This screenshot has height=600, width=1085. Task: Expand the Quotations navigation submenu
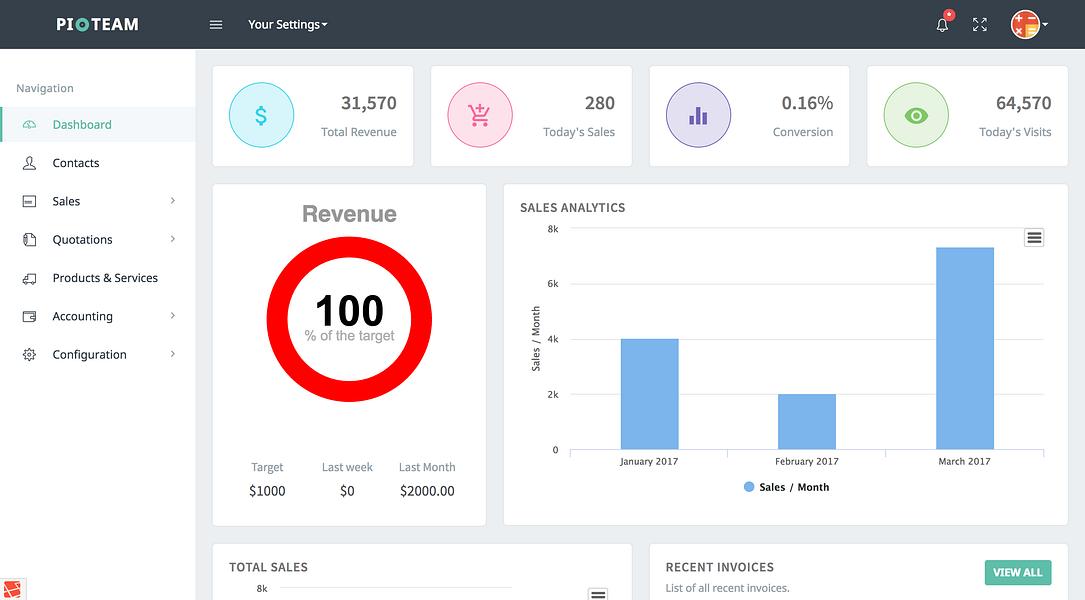click(x=98, y=239)
